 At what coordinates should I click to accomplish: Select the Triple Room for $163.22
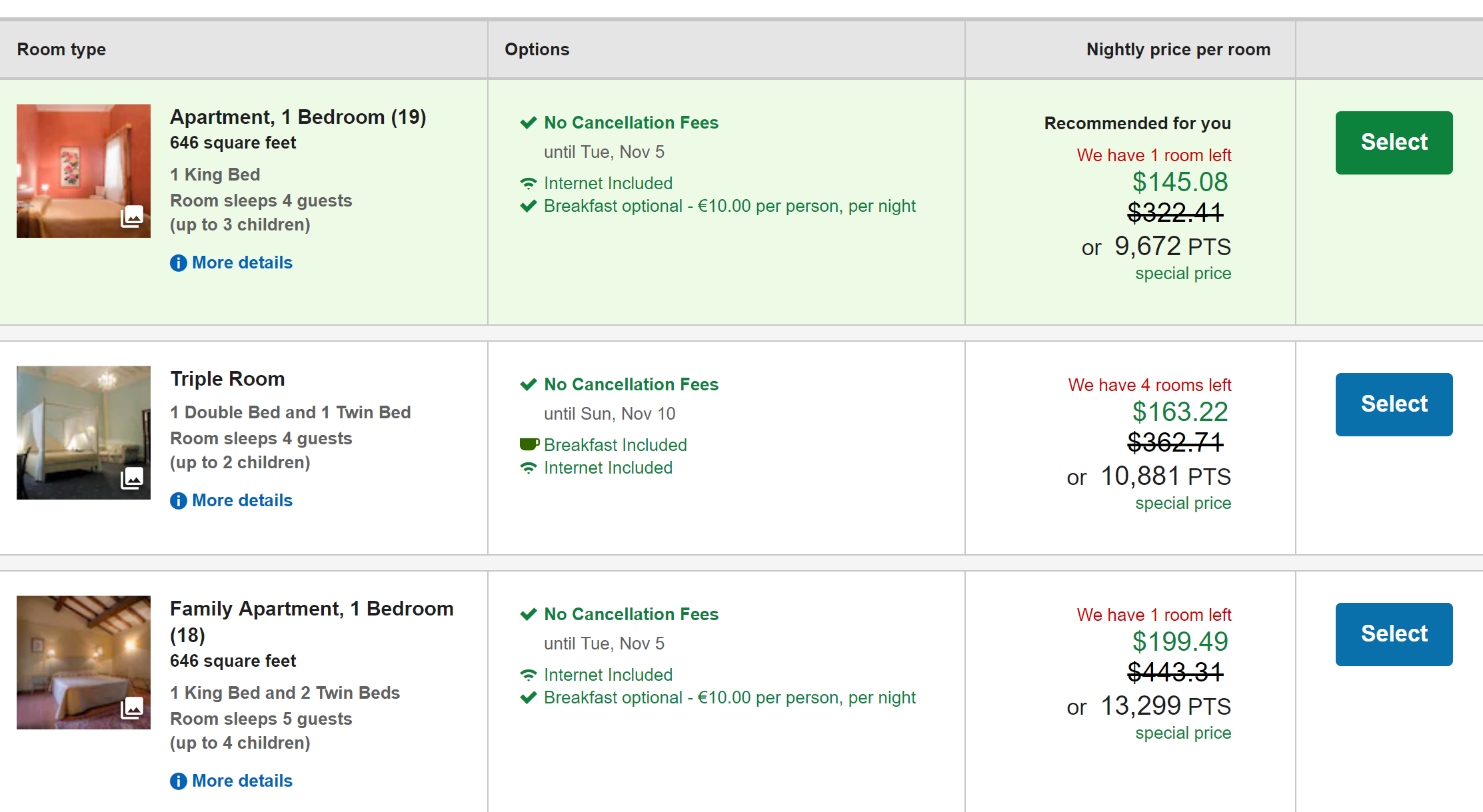tap(1394, 404)
